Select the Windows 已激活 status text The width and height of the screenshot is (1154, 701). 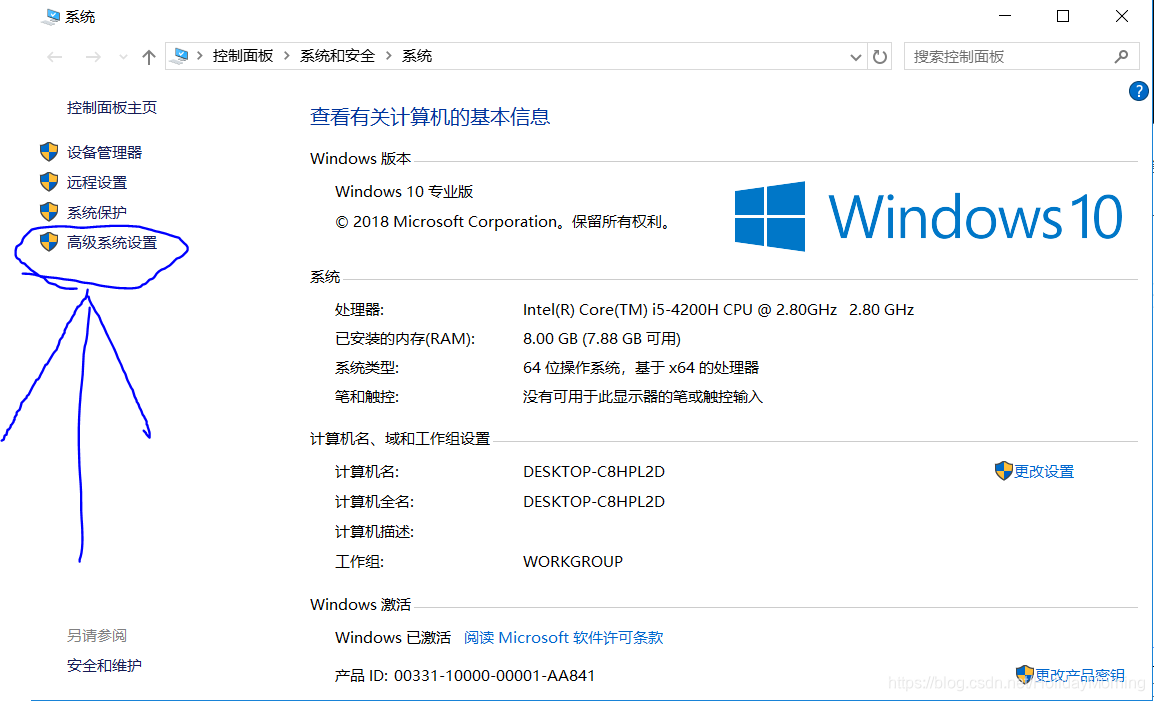tap(393, 638)
